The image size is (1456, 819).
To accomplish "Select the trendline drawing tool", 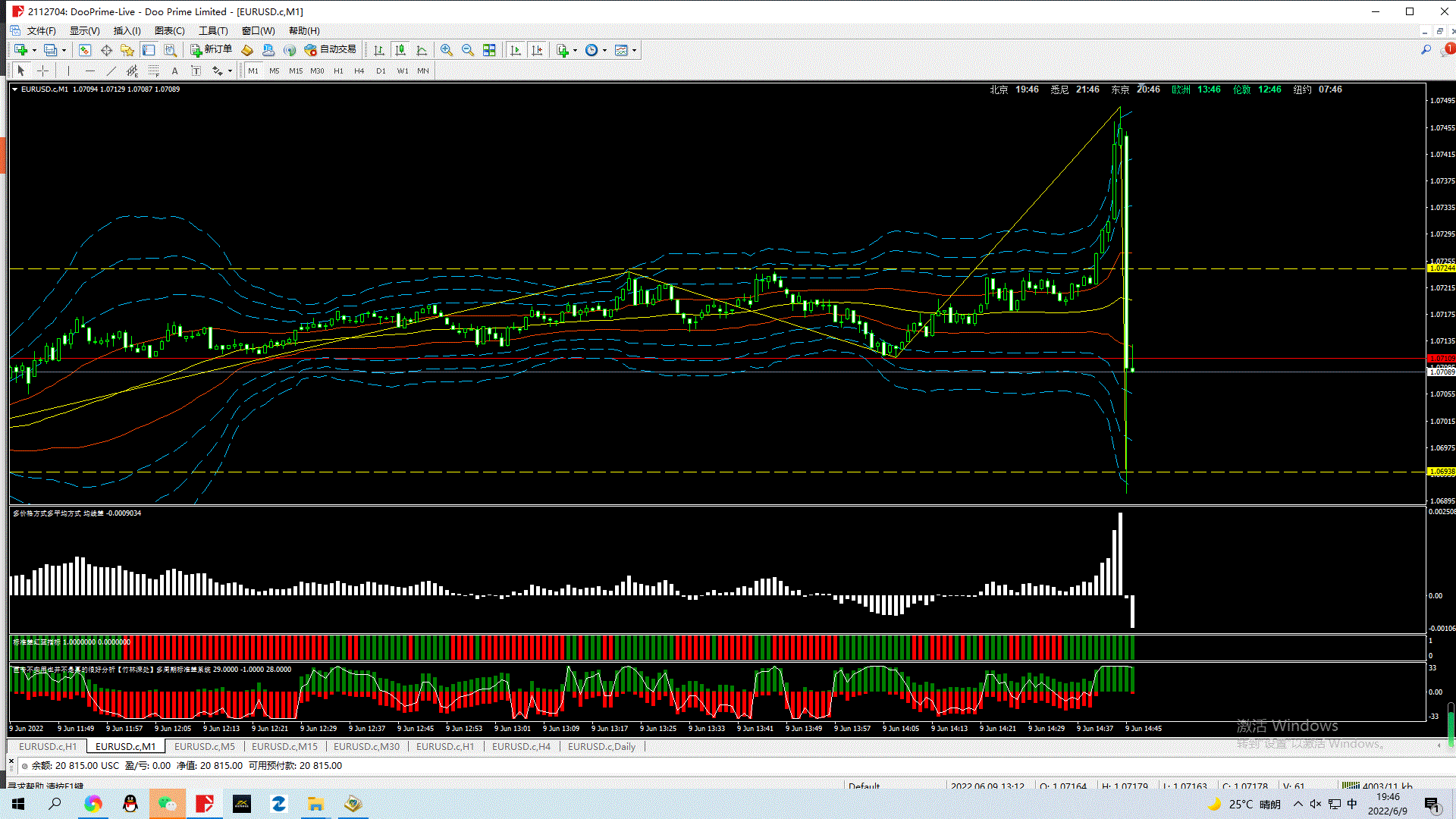I will click(111, 71).
